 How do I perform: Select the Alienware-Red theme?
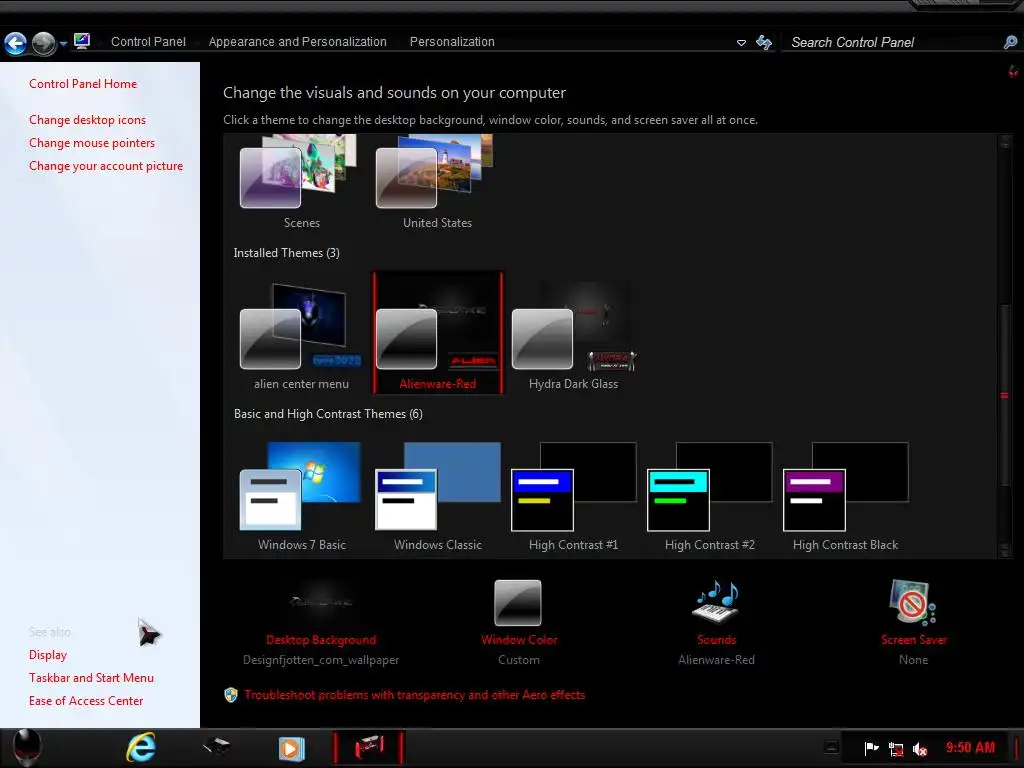[x=438, y=333]
